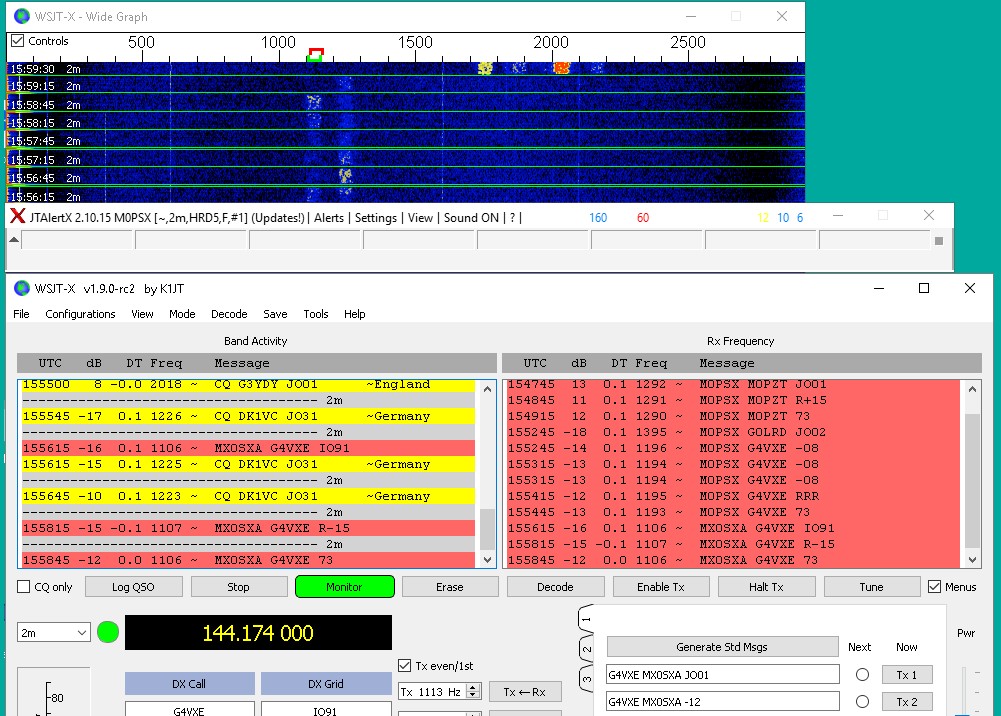Click Rx Frequency list scroll down arrow
The height and width of the screenshot is (716, 1001).
[972, 560]
